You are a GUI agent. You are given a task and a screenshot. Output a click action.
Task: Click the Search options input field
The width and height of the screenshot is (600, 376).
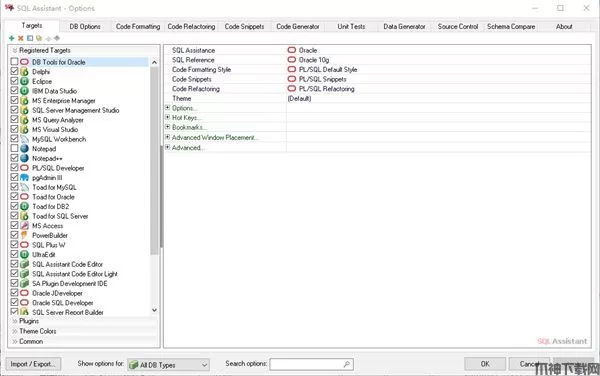coord(311,364)
